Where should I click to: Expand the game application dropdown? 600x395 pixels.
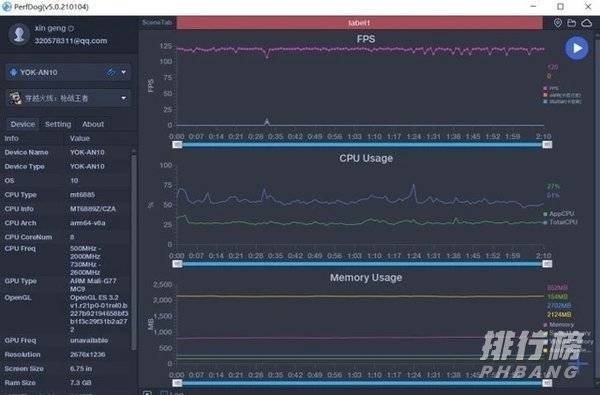124,98
